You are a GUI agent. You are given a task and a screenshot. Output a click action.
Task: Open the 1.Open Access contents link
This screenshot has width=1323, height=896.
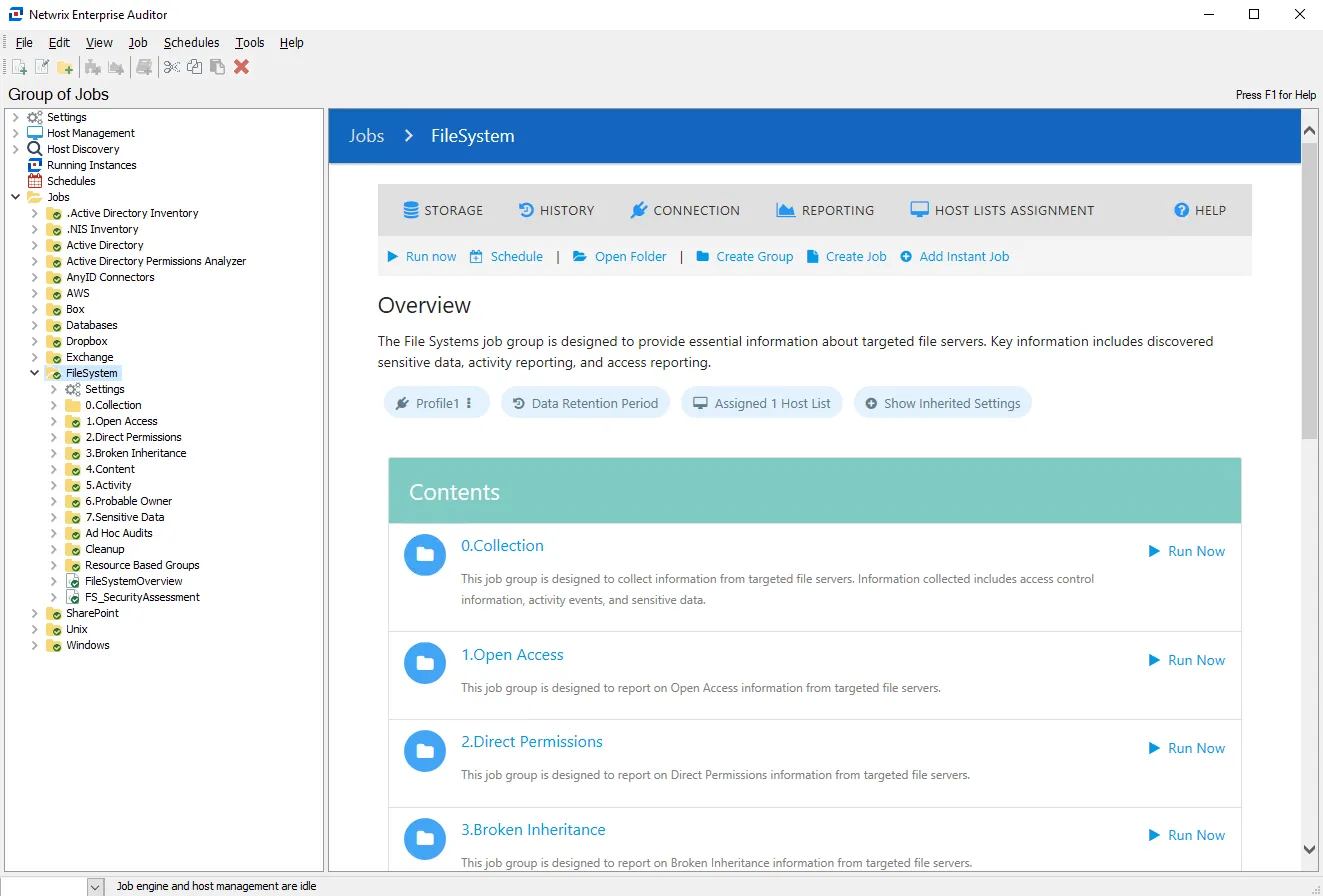512,655
